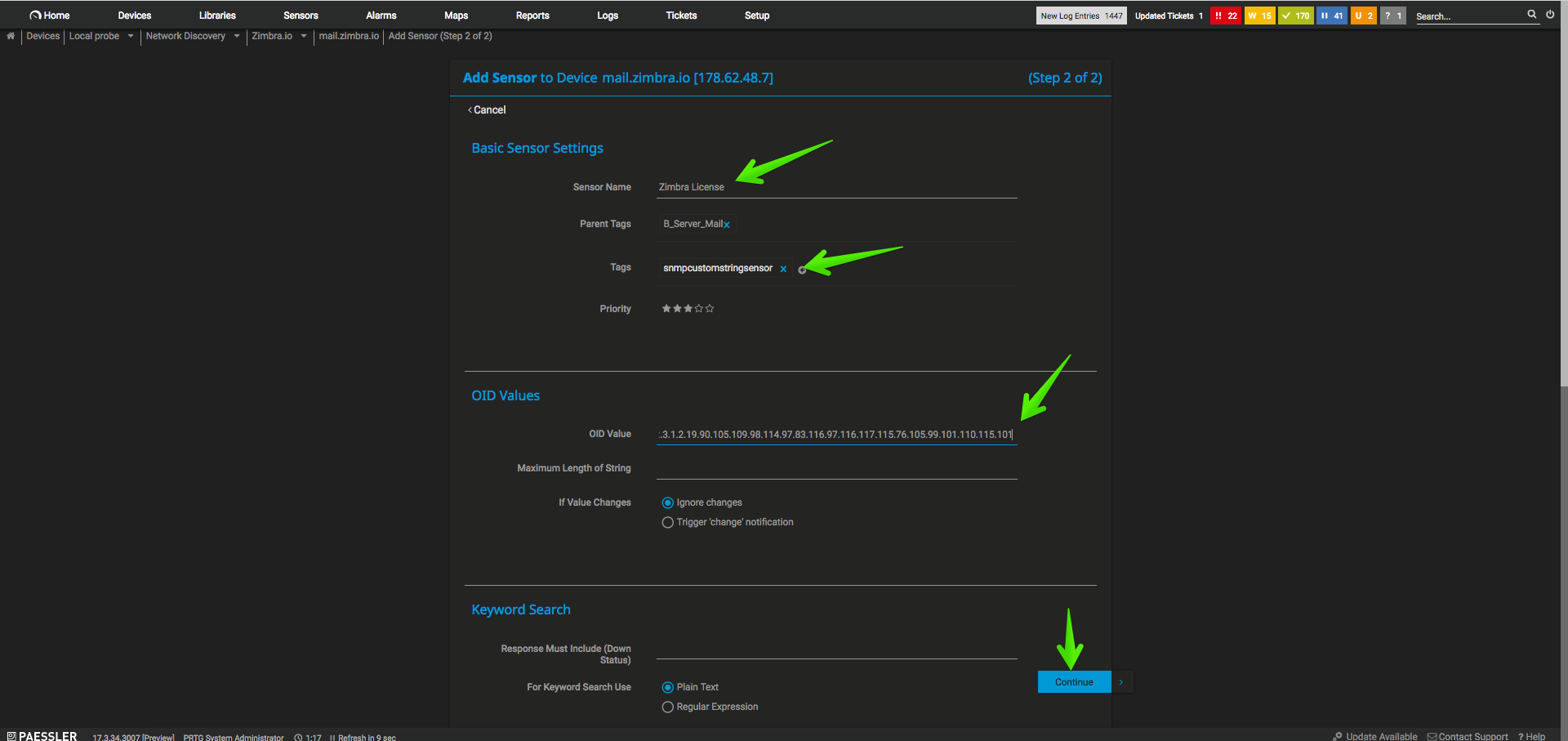Set priority to five stars

pyautogui.click(x=710, y=309)
